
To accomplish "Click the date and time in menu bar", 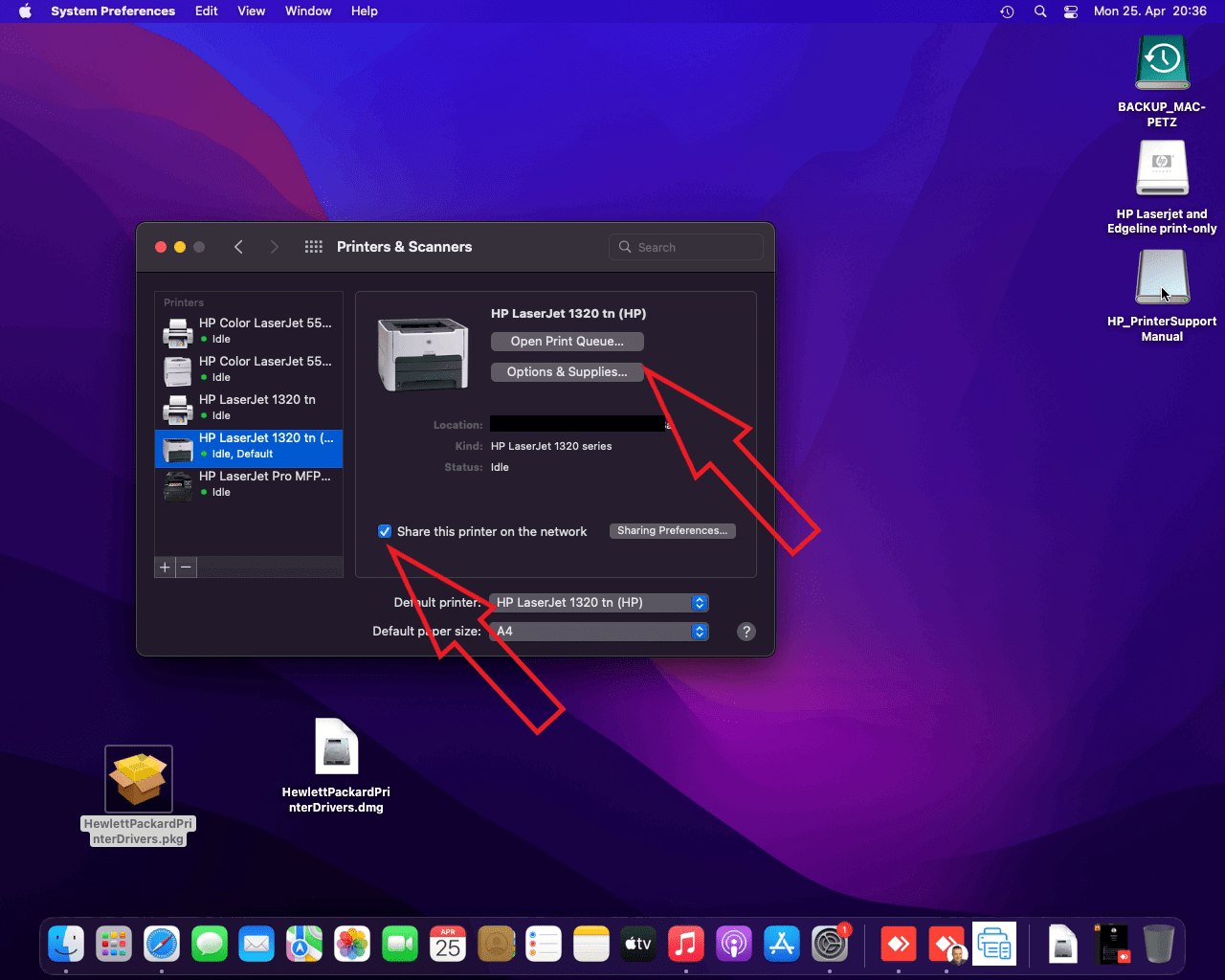I will pyautogui.click(x=1149, y=11).
